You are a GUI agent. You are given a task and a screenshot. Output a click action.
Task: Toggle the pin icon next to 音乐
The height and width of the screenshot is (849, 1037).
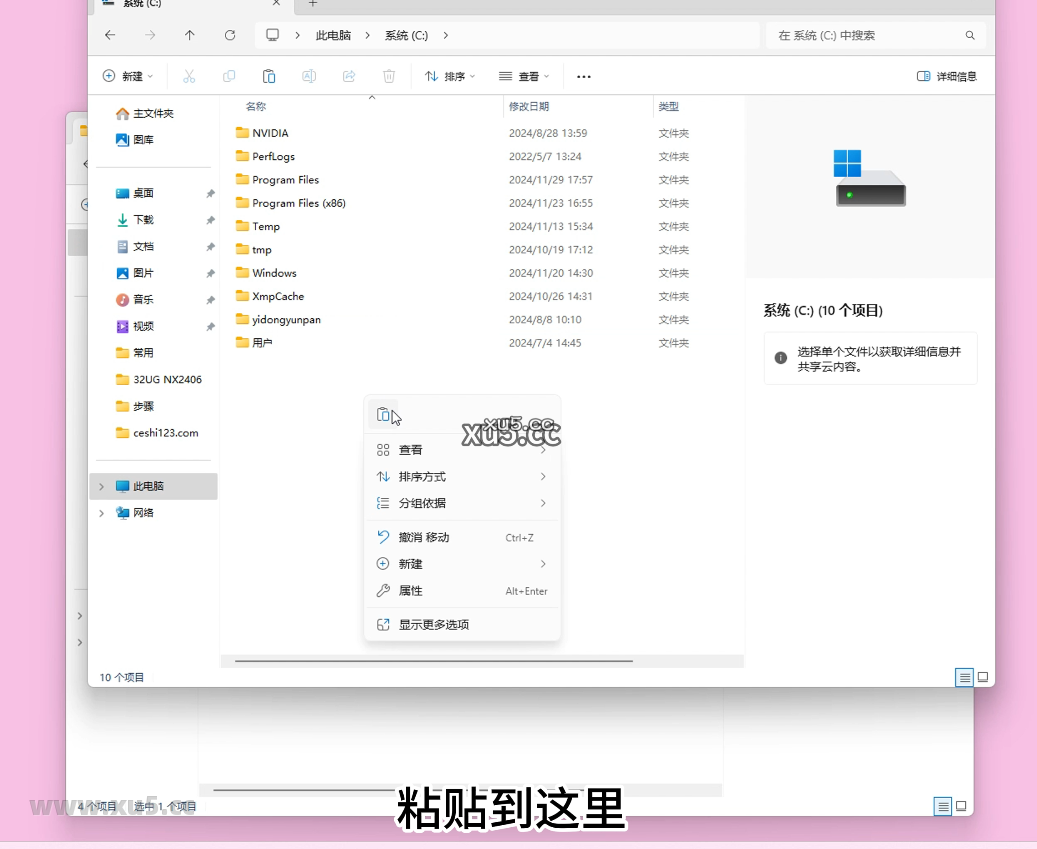[x=213, y=299]
